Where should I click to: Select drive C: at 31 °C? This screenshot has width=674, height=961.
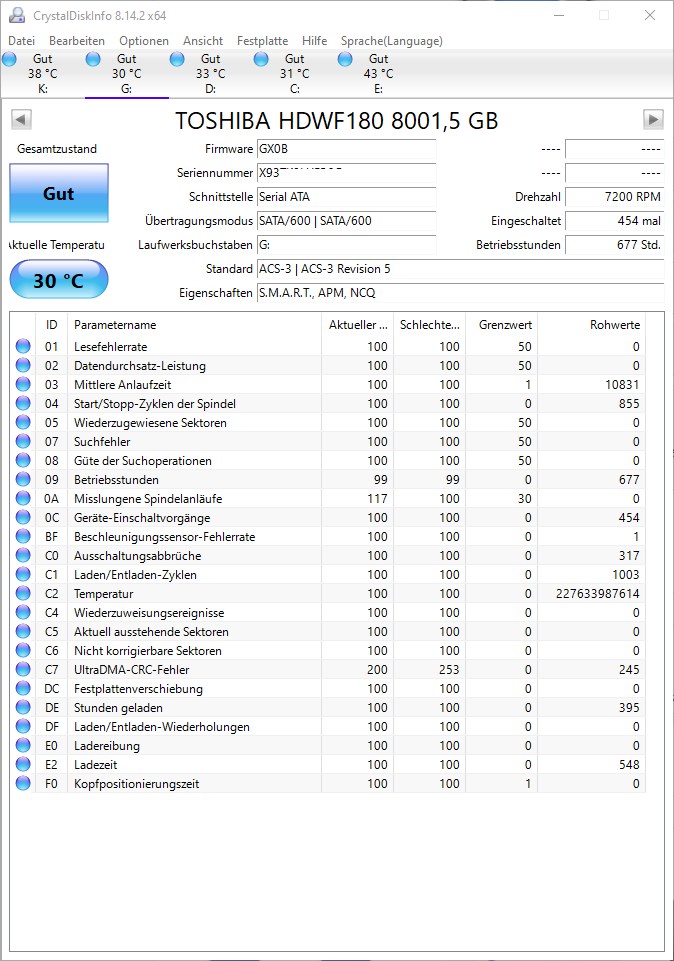[294, 74]
